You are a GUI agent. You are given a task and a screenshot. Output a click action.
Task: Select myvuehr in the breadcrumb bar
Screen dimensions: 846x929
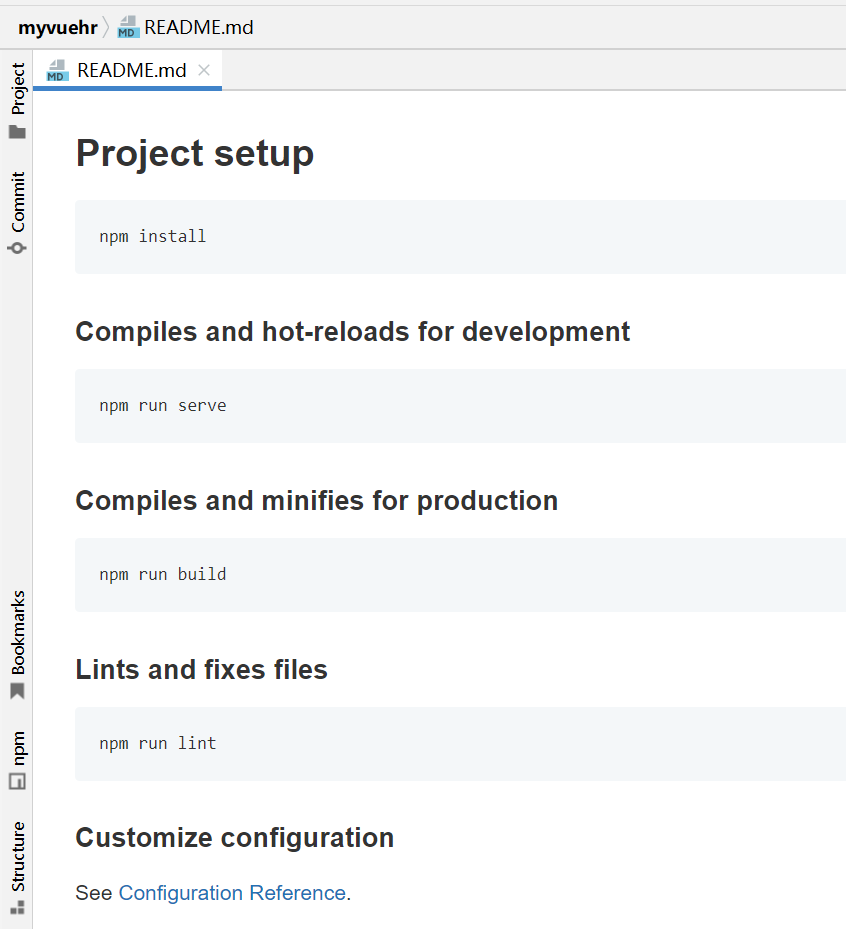pos(57,27)
